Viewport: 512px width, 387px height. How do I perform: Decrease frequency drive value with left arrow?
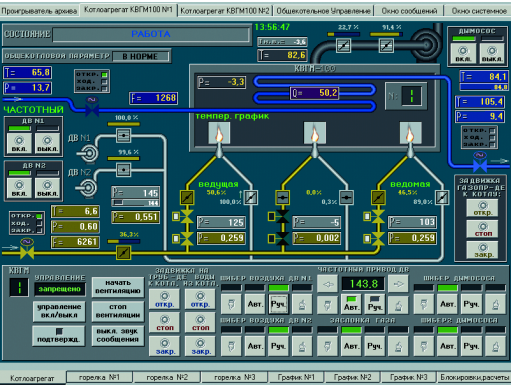pos(328,284)
